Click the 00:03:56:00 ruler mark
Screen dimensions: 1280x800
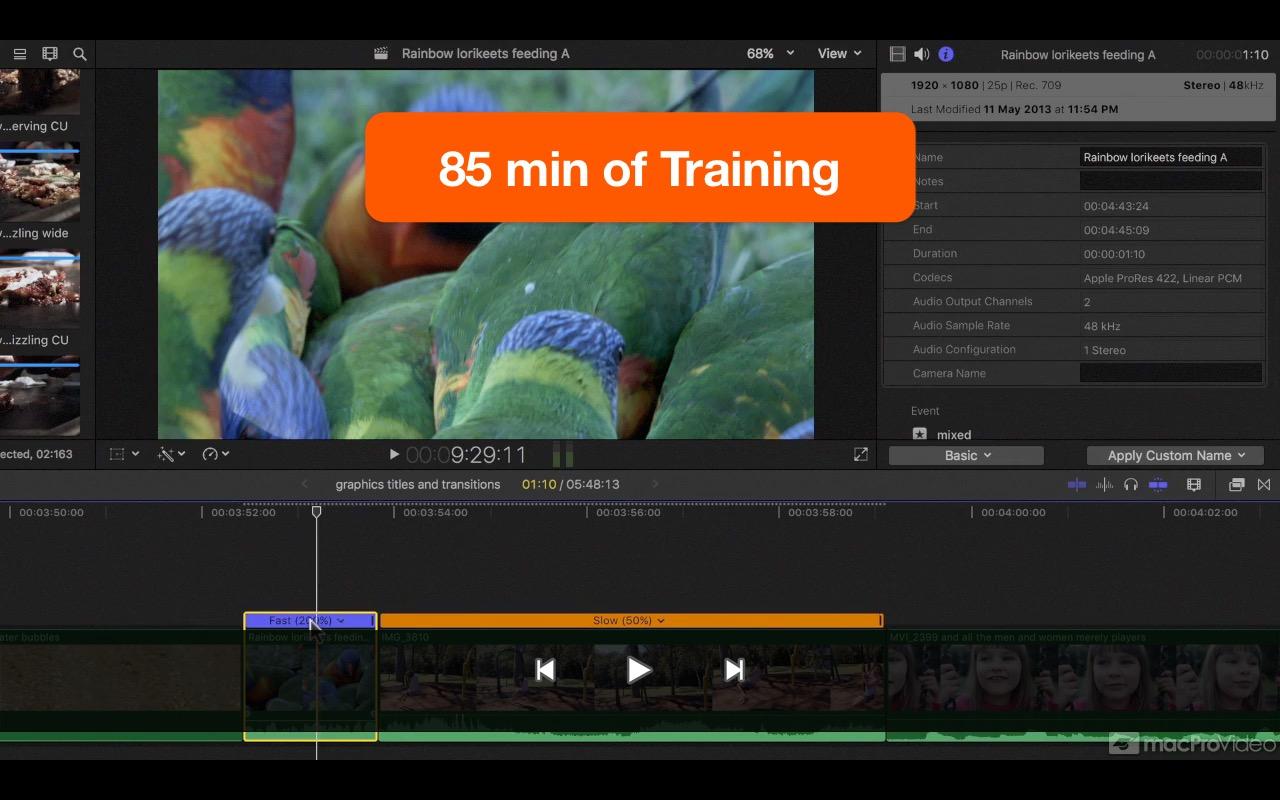click(x=629, y=513)
